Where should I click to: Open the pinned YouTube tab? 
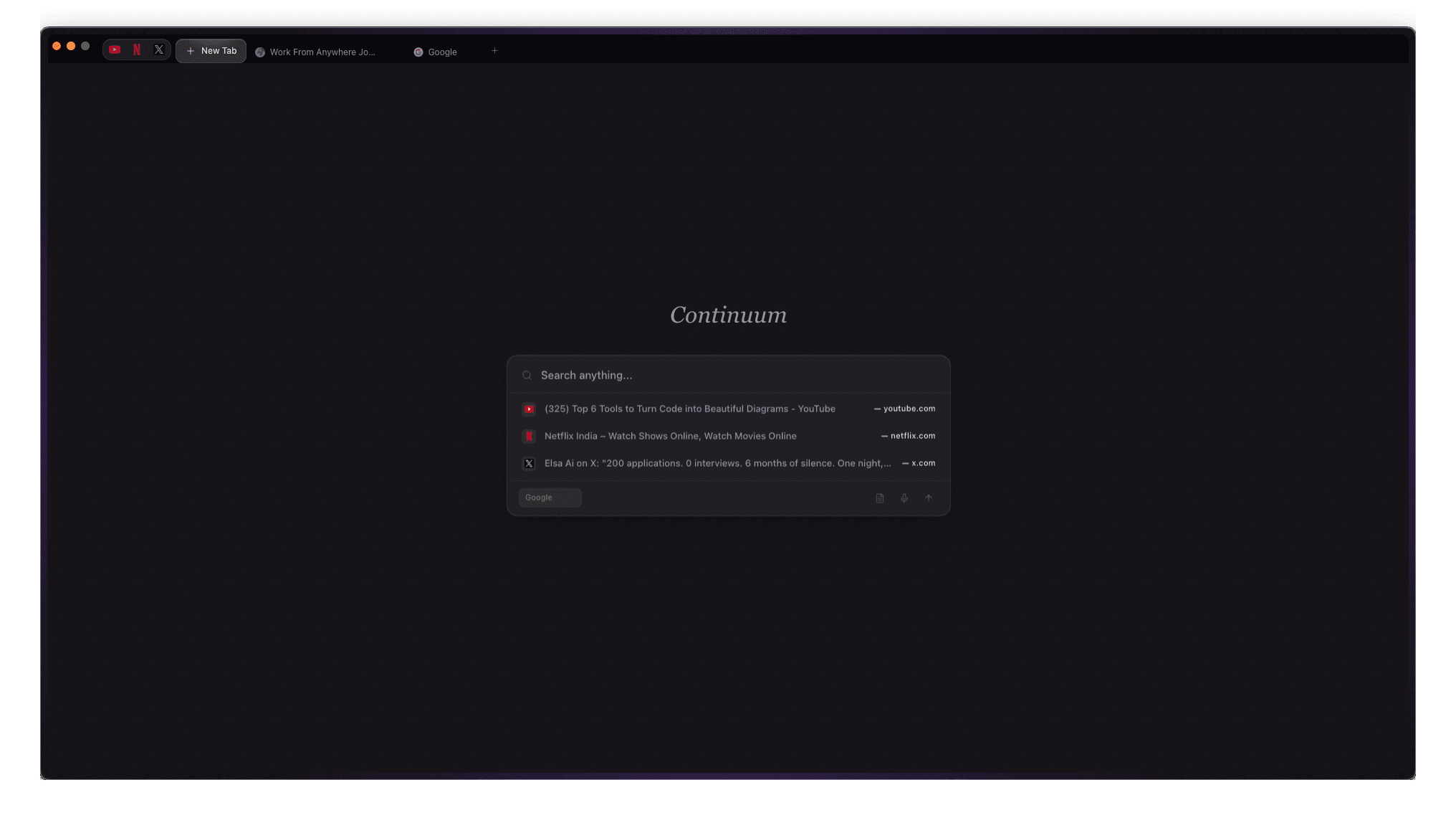point(115,49)
